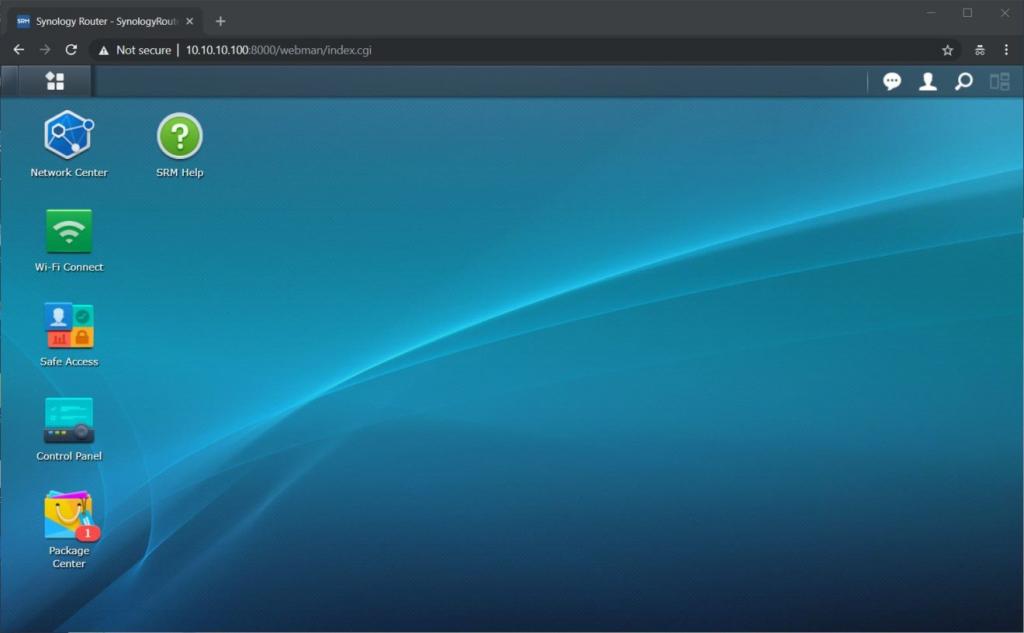This screenshot has height=633, width=1024.
Task: Click the incognito indicator icon
Action: (x=980, y=50)
